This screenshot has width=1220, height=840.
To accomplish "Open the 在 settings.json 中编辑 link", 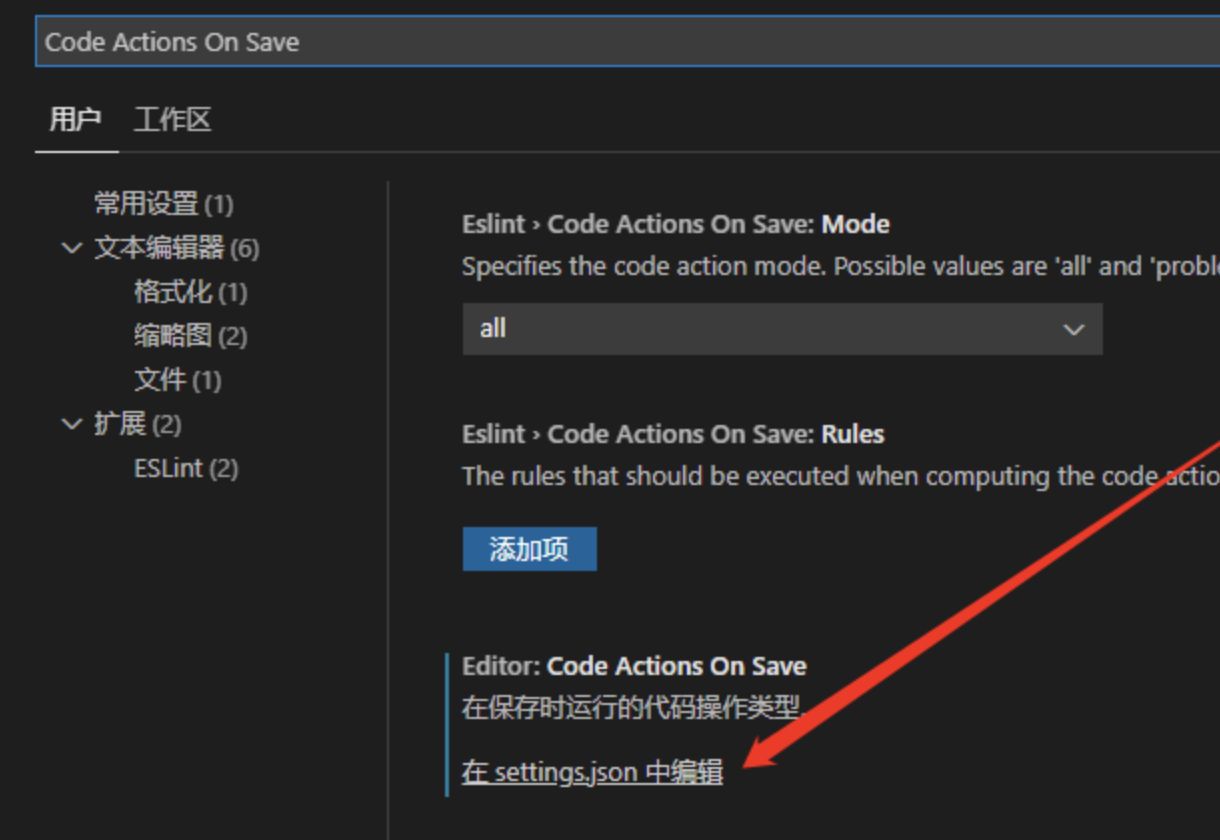I will click(592, 772).
